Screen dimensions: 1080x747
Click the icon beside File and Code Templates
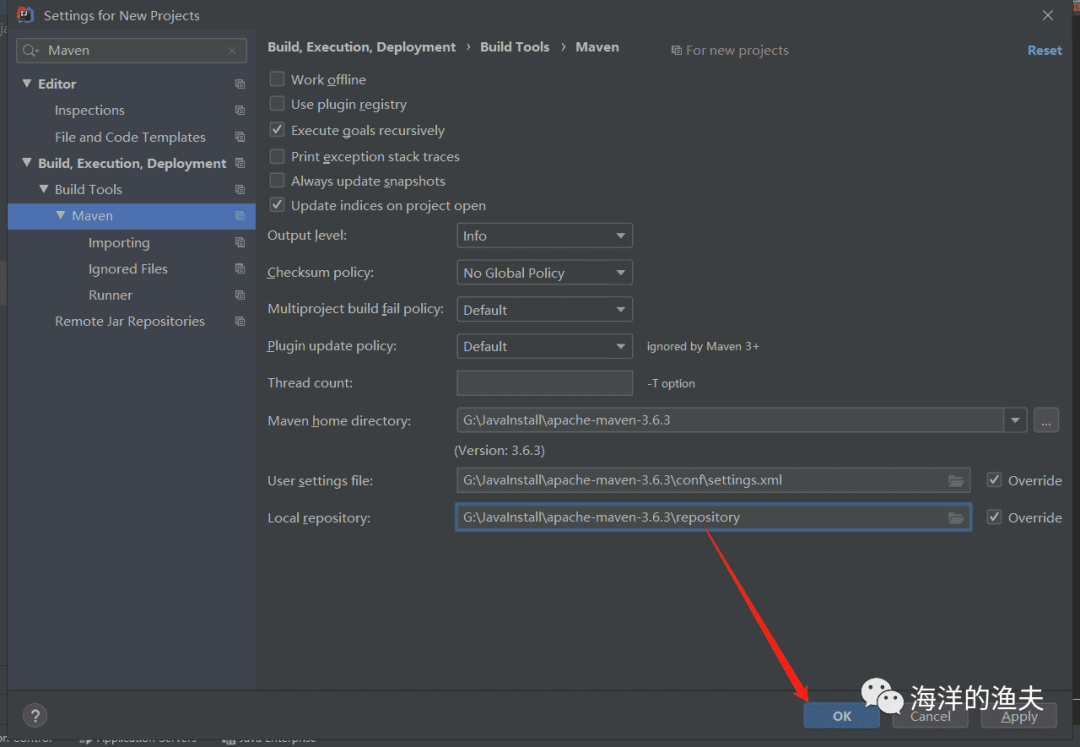click(240, 137)
